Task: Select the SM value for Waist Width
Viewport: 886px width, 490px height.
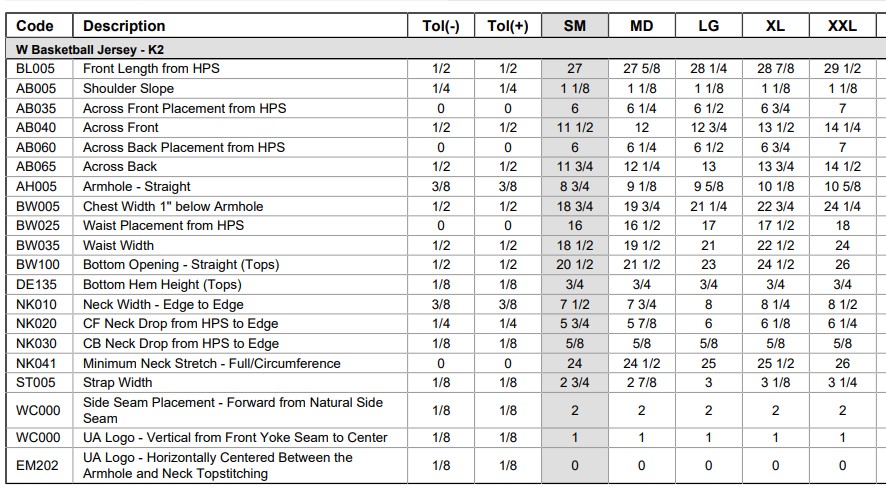Action: [x=575, y=245]
